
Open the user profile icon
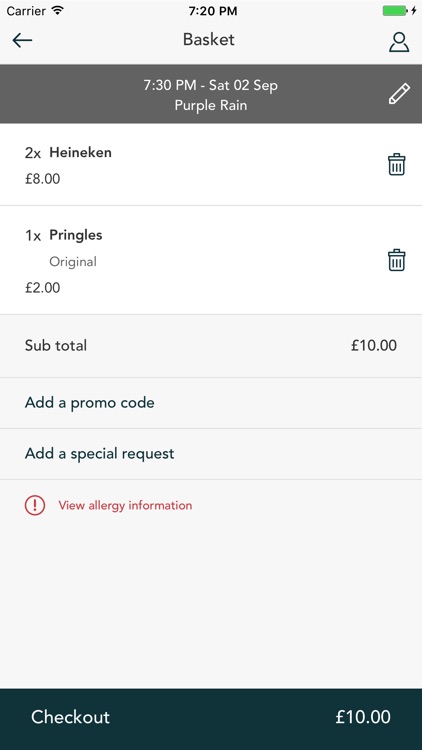(399, 42)
